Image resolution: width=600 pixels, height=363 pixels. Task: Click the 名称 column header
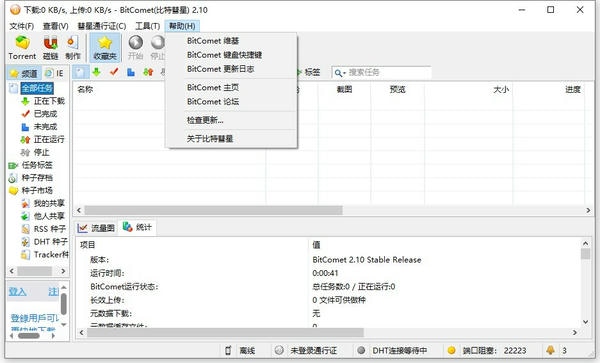(85, 89)
